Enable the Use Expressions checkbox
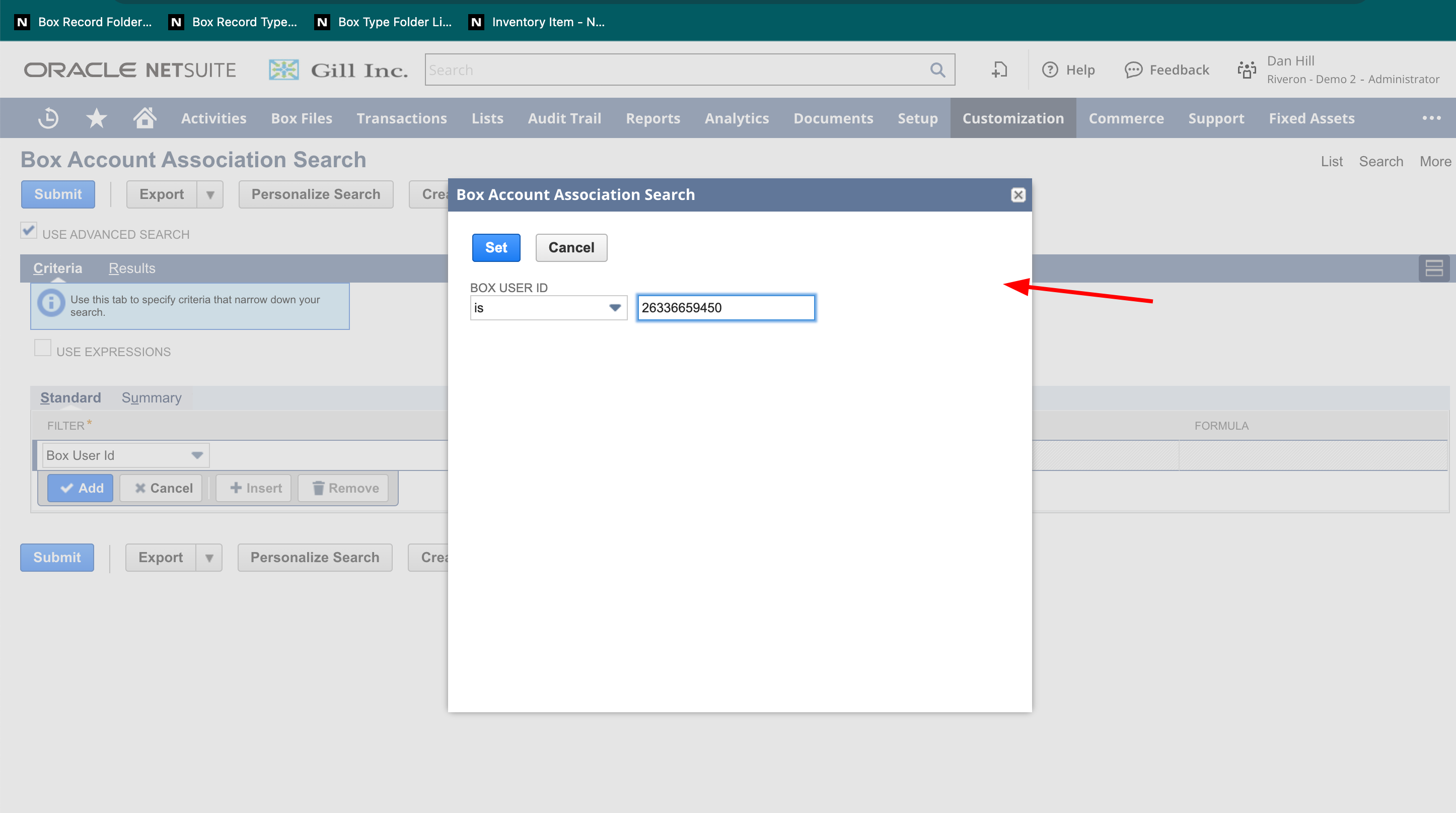Screen dimensions: 1456x813 (43, 348)
